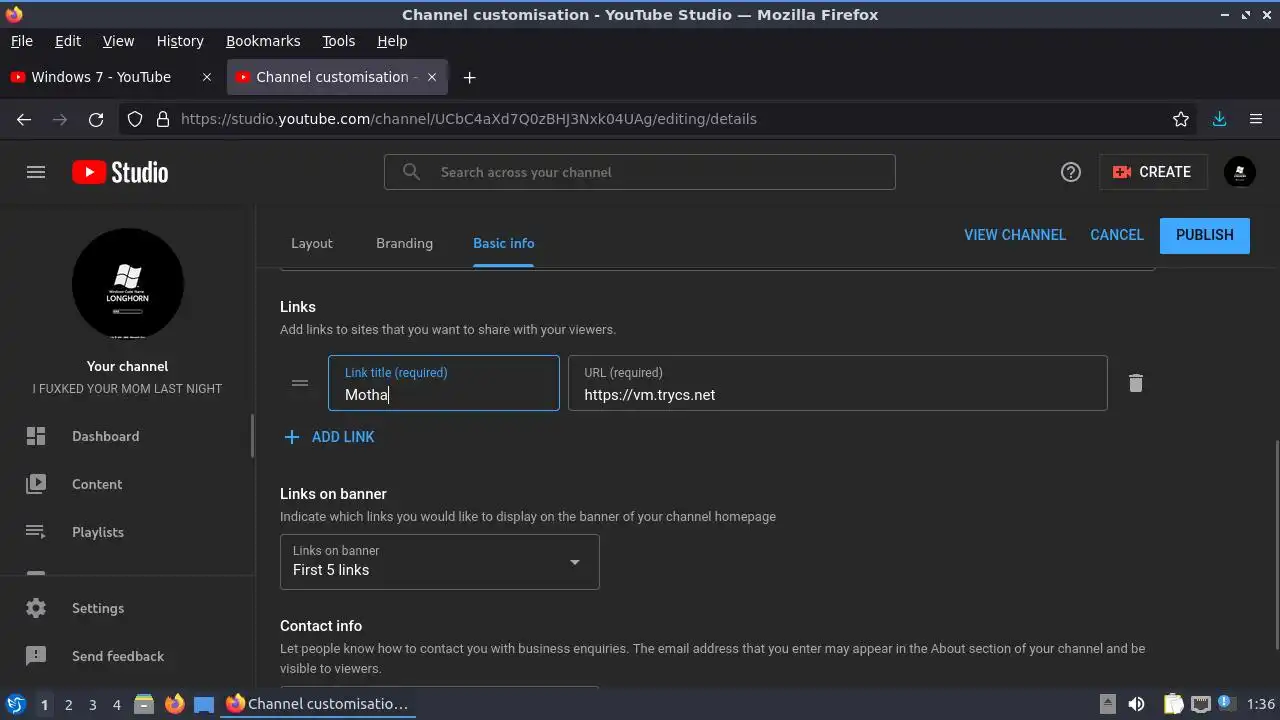Image resolution: width=1280 pixels, height=720 pixels.
Task: Switch to workspace 2
Action: coord(68,705)
